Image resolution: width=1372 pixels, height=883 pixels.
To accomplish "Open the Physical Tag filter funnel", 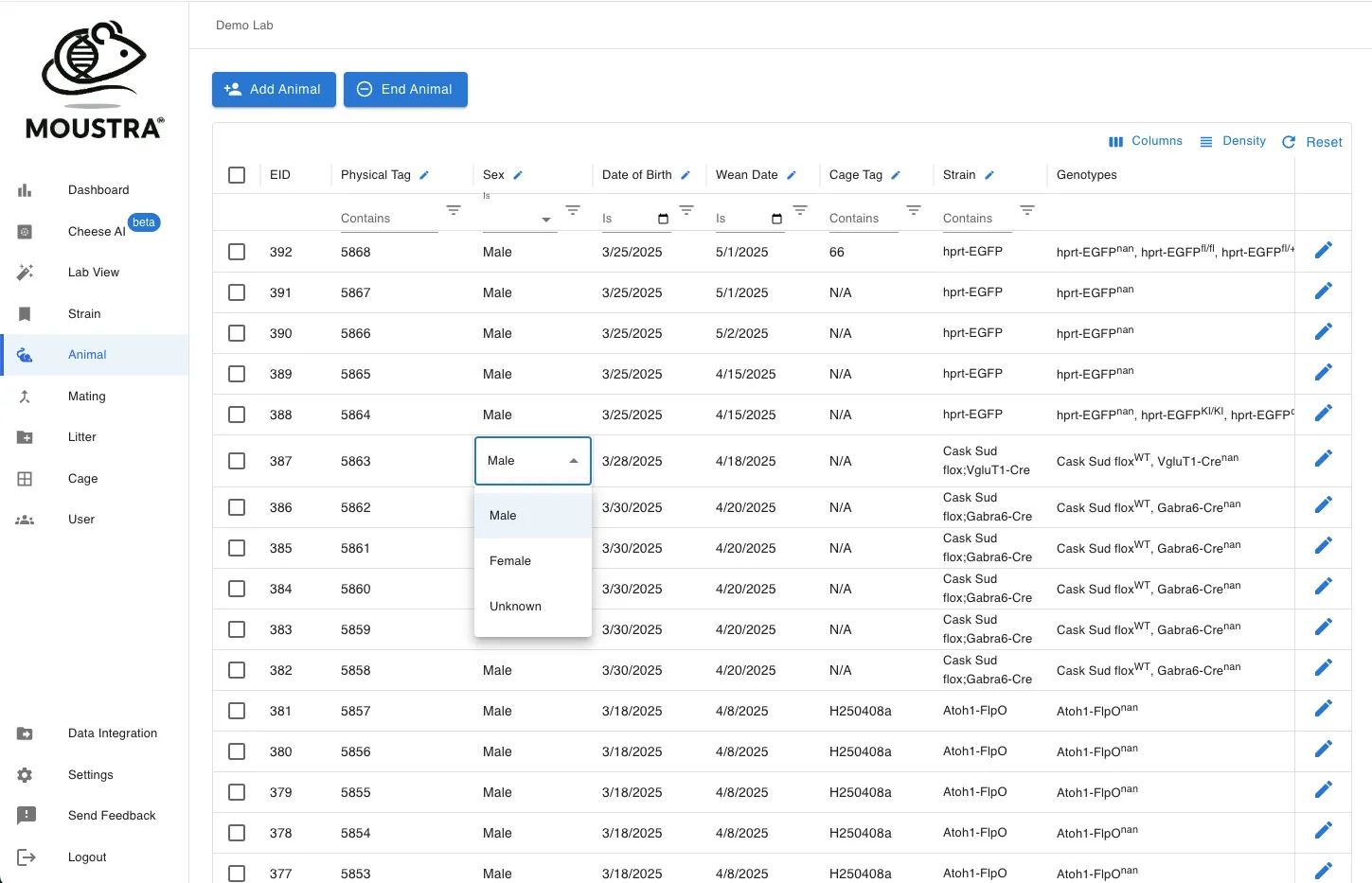I will click(x=454, y=210).
